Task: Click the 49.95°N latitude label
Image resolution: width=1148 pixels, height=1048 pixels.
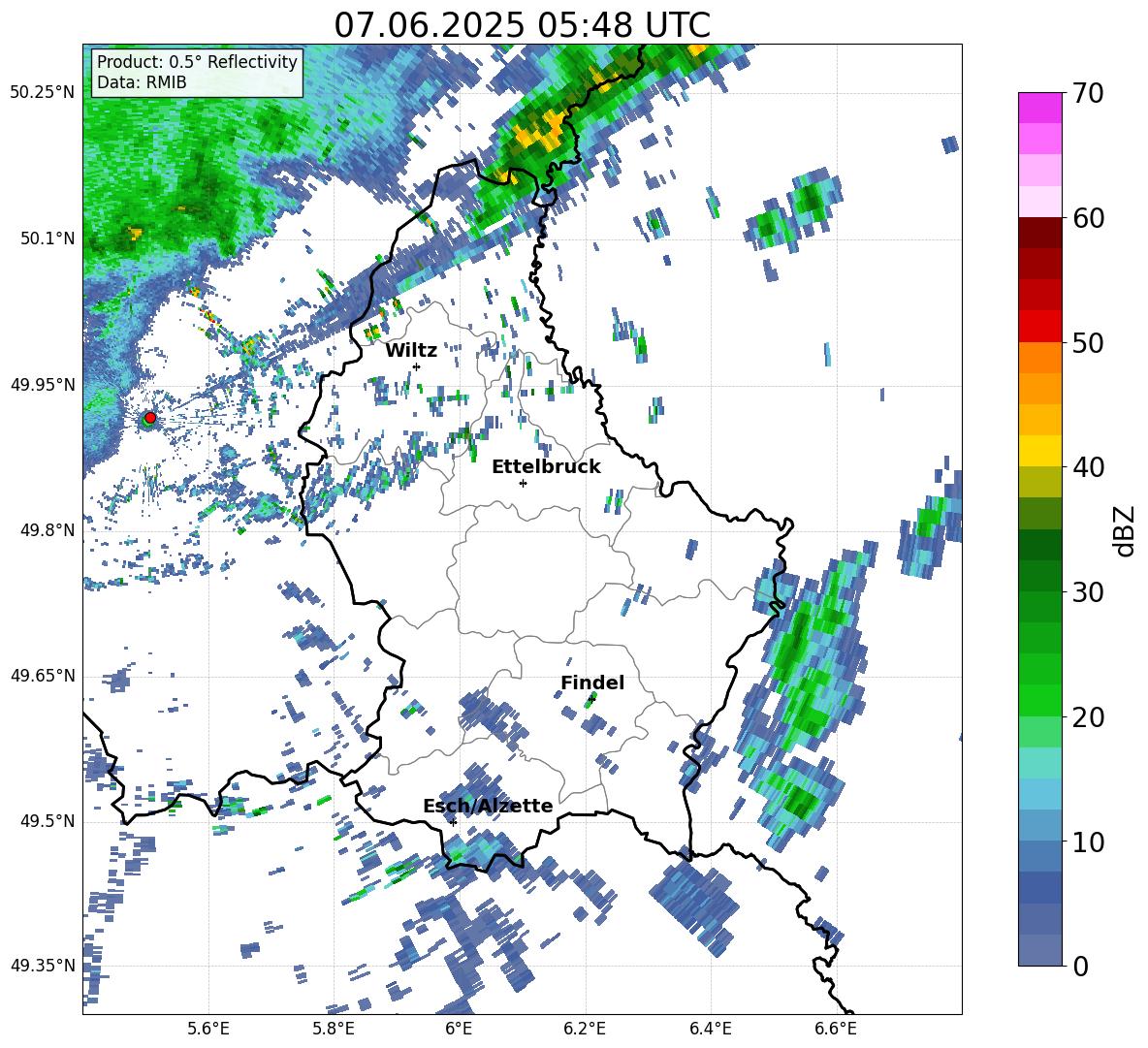Action: click(43, 384)
